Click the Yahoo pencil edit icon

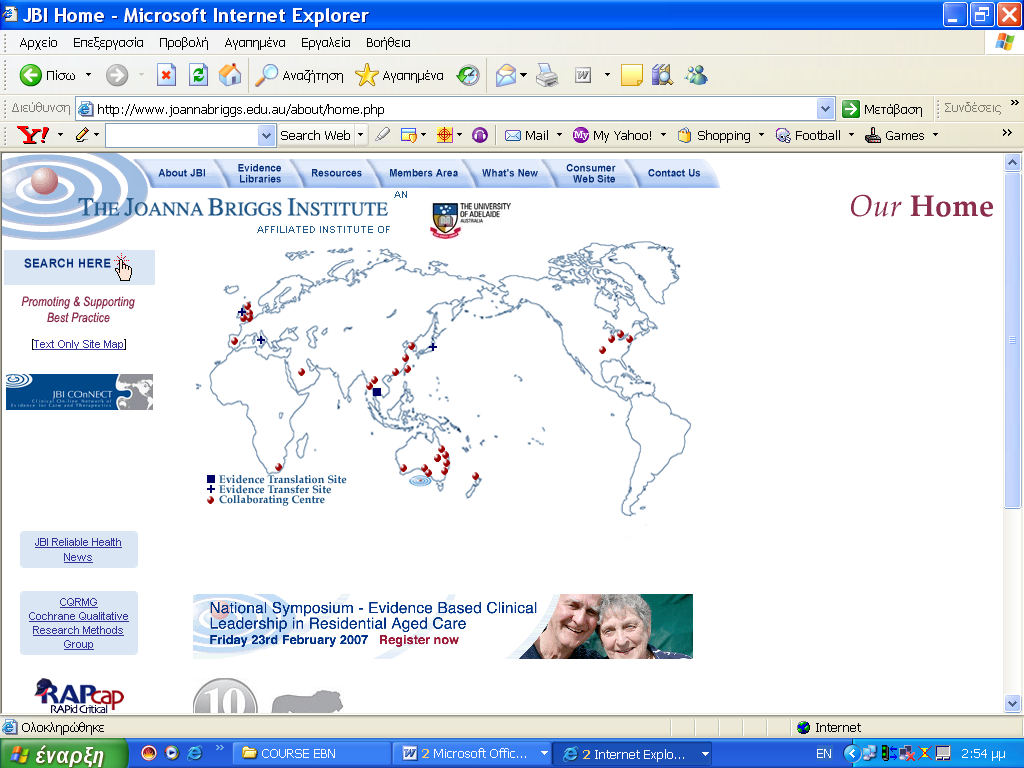click(82, 135)
